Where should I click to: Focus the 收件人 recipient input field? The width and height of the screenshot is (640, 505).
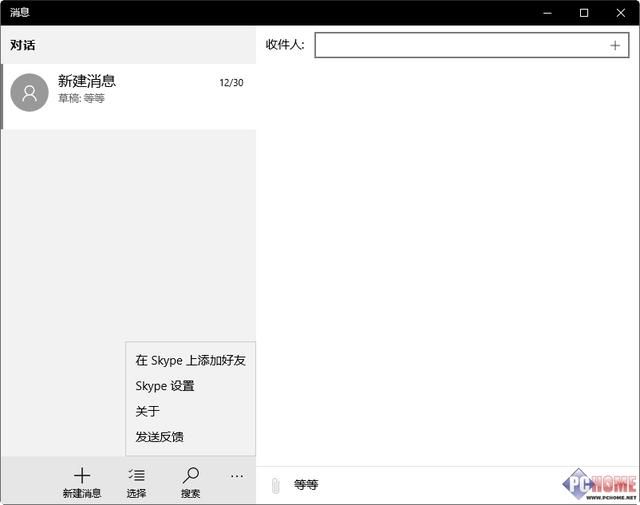[471, 45]
